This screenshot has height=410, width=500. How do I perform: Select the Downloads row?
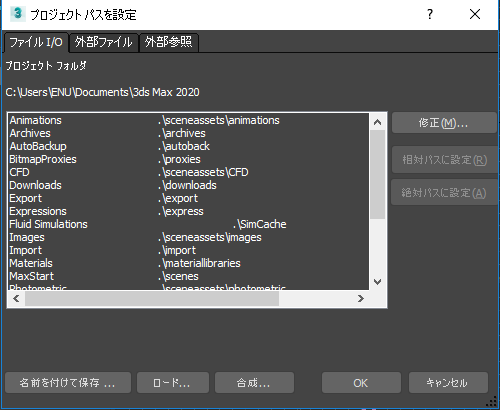pos(189,185)
